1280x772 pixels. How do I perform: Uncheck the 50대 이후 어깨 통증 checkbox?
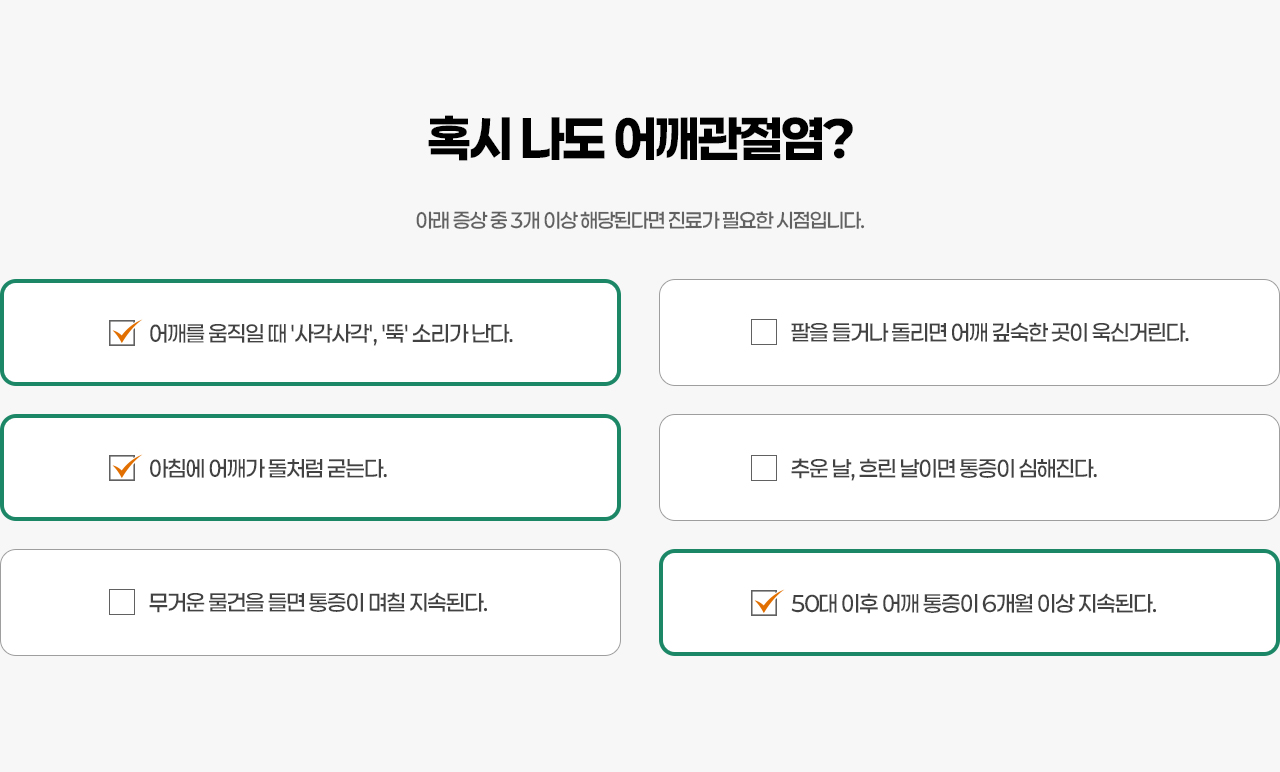[x=764, y=603]
